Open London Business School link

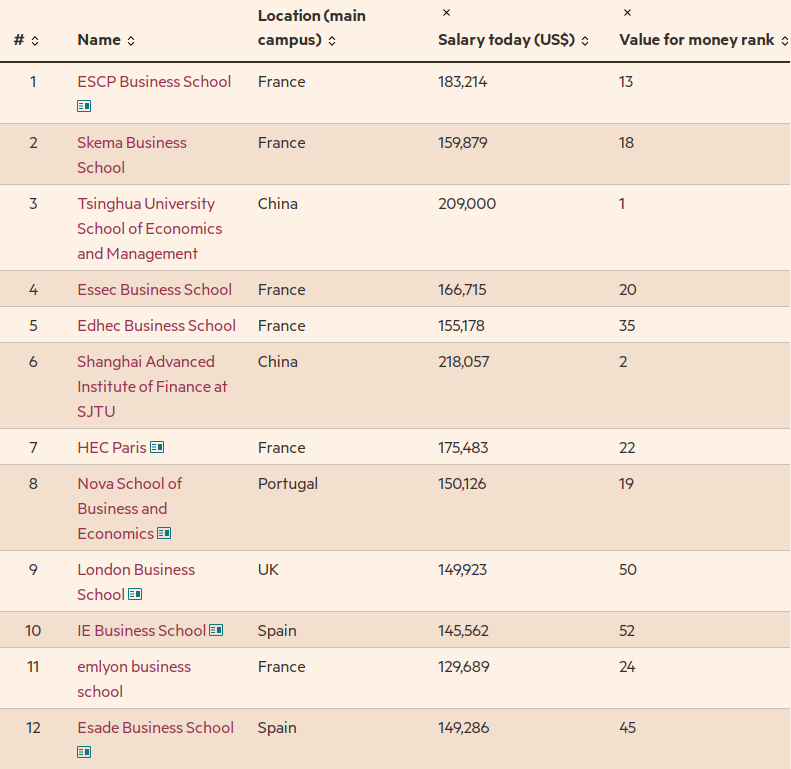tap(136, 582)
